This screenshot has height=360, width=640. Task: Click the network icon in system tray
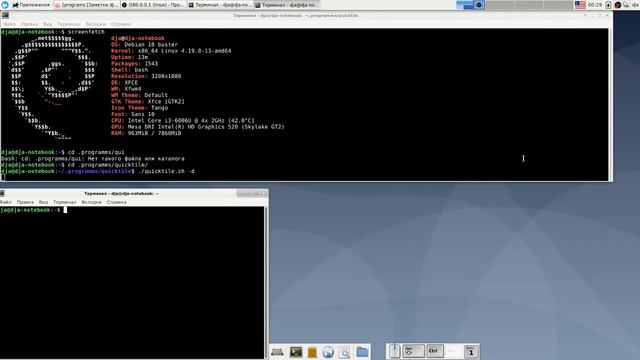(x=626, y=5)
